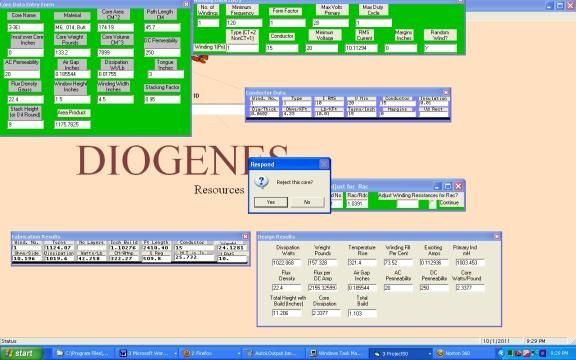The height and width of the screenshot is (360, 576).
Task: Select the winding Type (CT/NonCT) field
Action: pyautogui.click(x=242, y=48)
